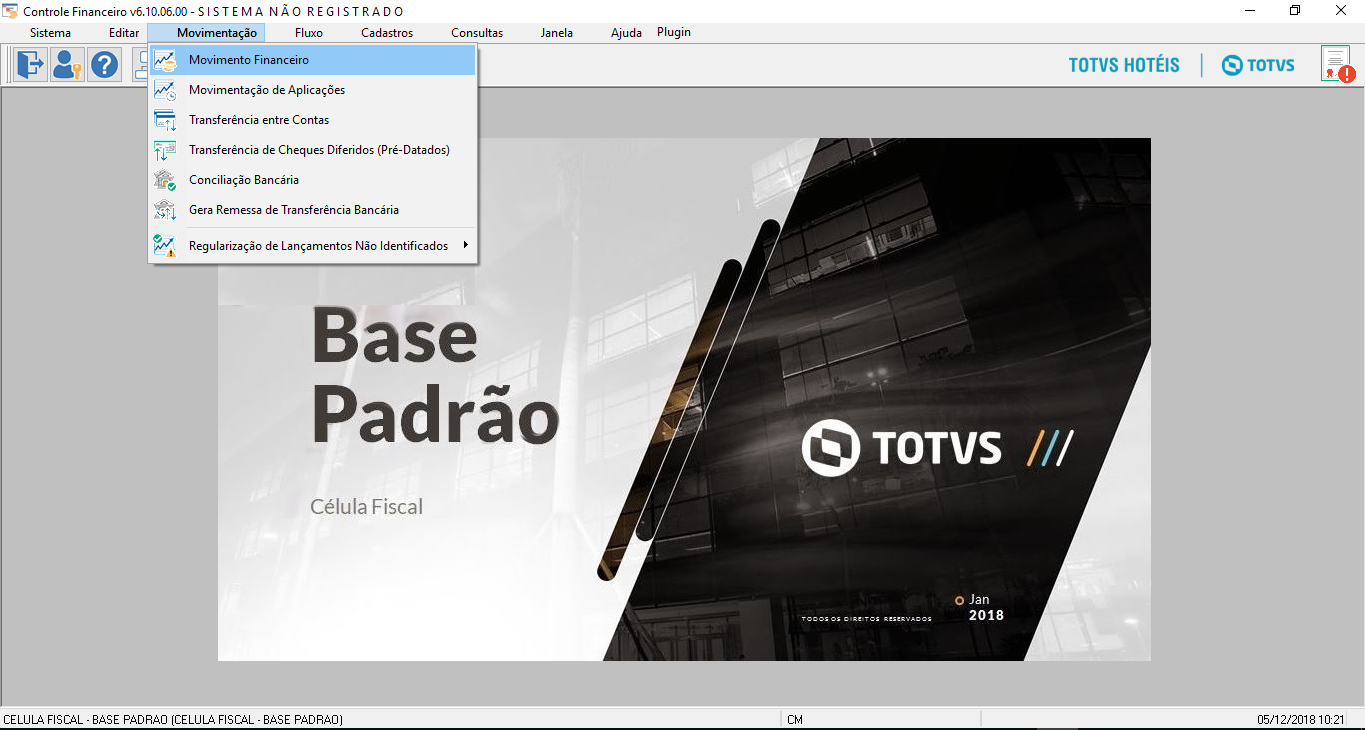Open the Ajuda menu
Screen dimensions: 1365x730
click(626, 33)
